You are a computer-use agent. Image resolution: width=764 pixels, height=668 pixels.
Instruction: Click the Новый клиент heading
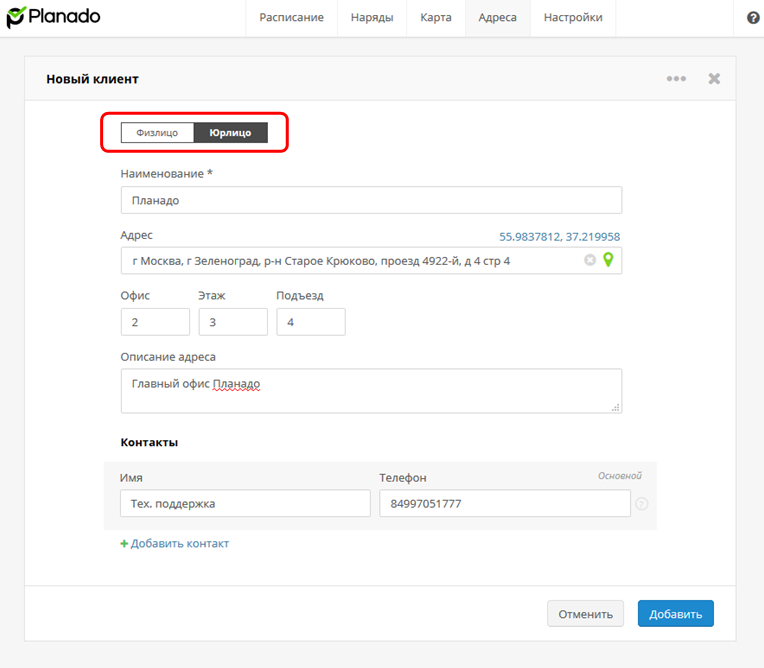(x=93, y=79)
